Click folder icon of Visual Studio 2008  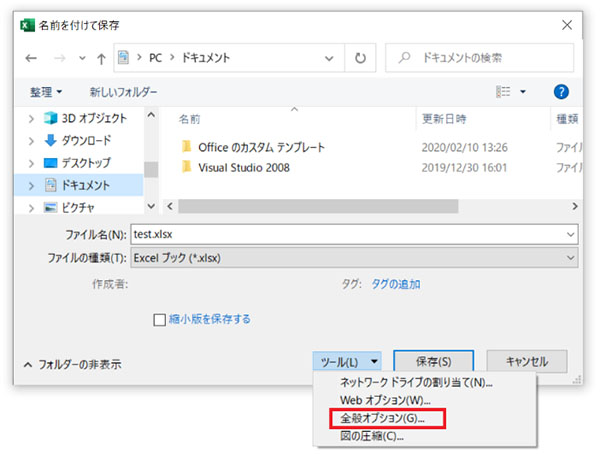pyautogui.click(x=186, y=167)
